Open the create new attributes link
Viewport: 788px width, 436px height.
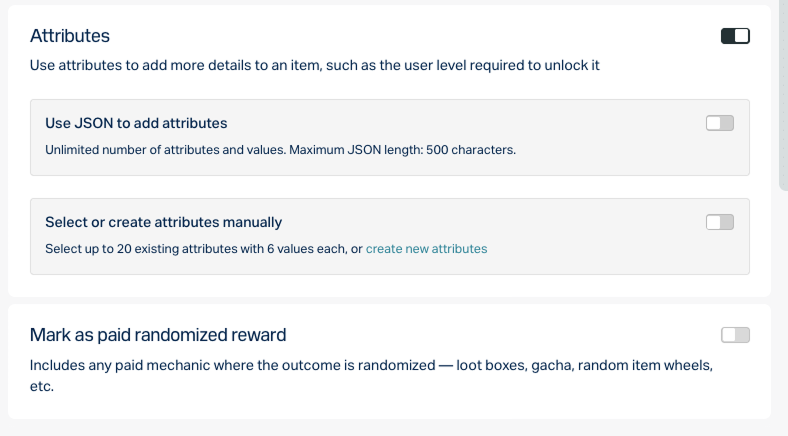tap(426, 249)
